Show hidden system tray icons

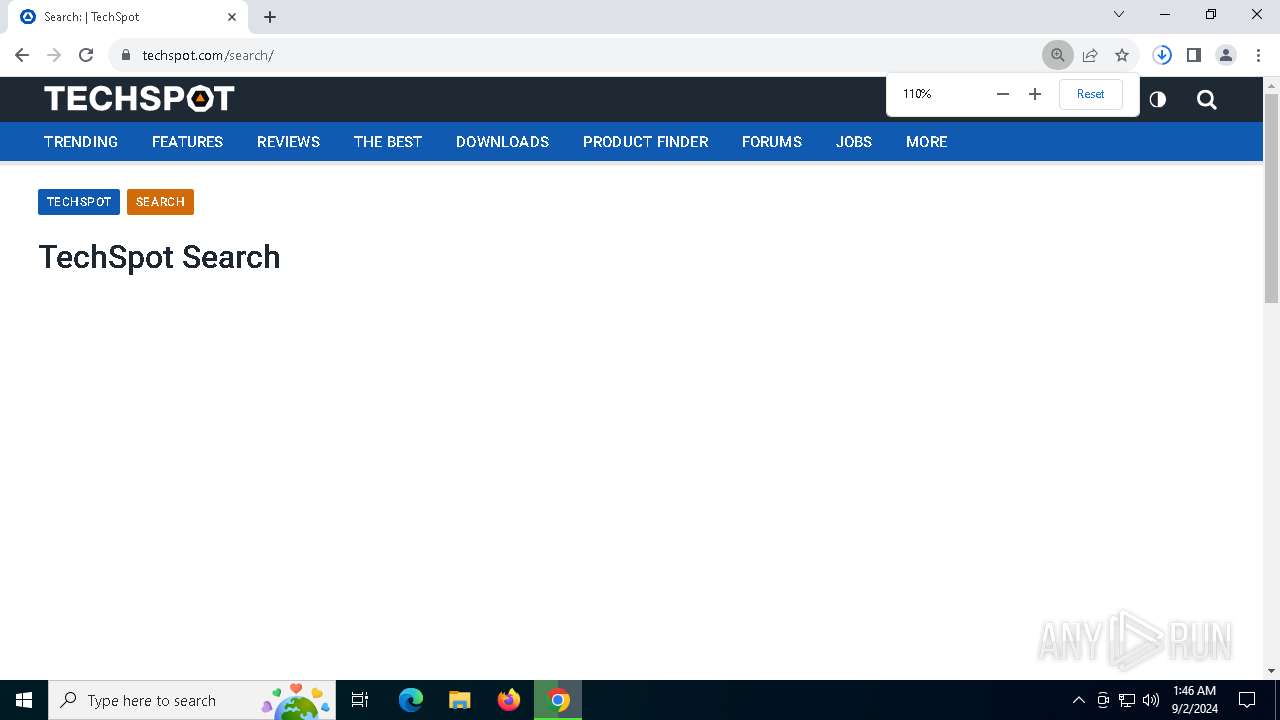tap(1078, 700)
